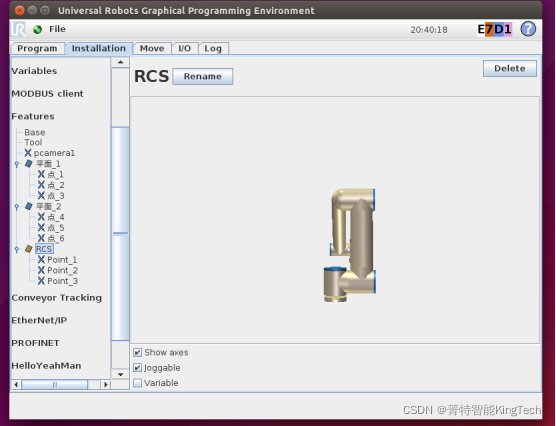
Task: Click the horizontal scrollbar thumb
Action: 55,384
